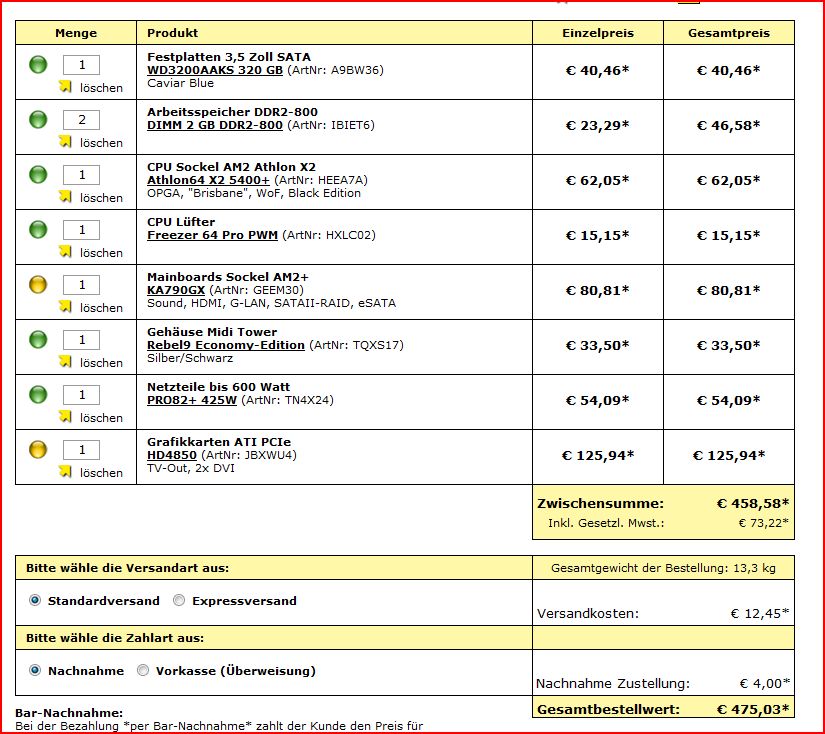Open WD3200AAKS 320 GB product link
Image resolution: width=825 pixels, height=734 pixels.
coord(215,70)
